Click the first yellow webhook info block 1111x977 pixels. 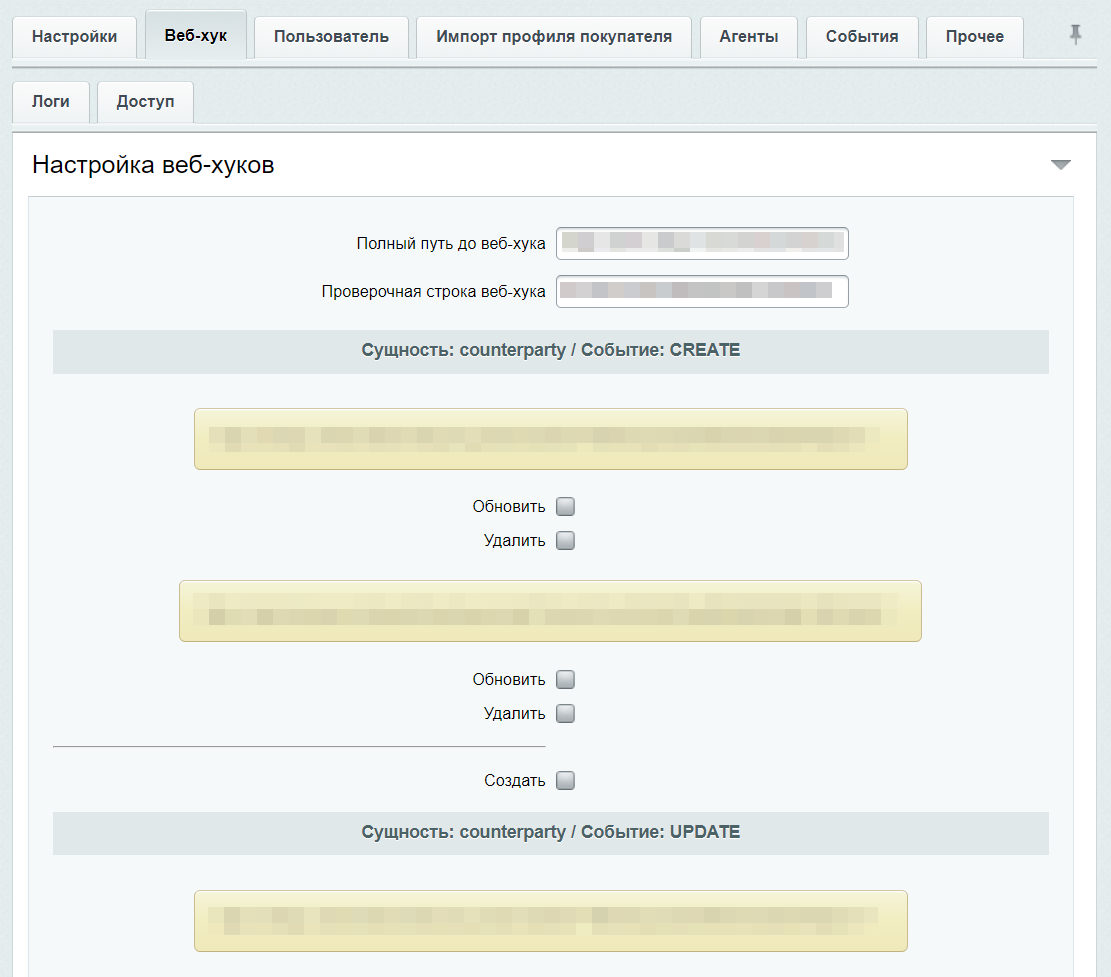(x=550, y=439)
